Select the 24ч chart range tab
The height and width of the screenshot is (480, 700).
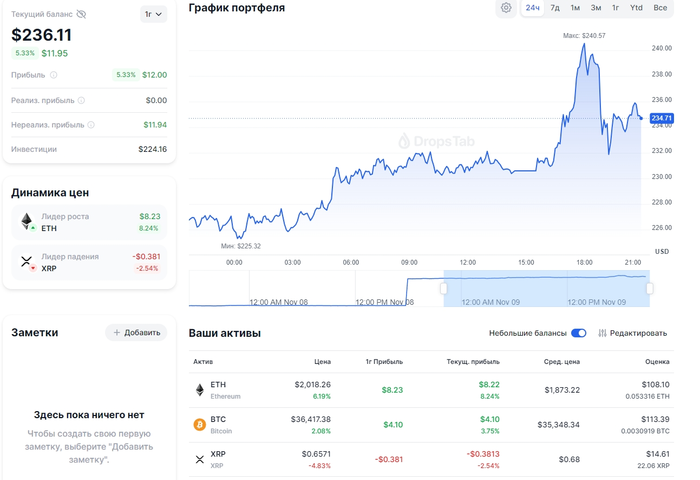(533, 8)
